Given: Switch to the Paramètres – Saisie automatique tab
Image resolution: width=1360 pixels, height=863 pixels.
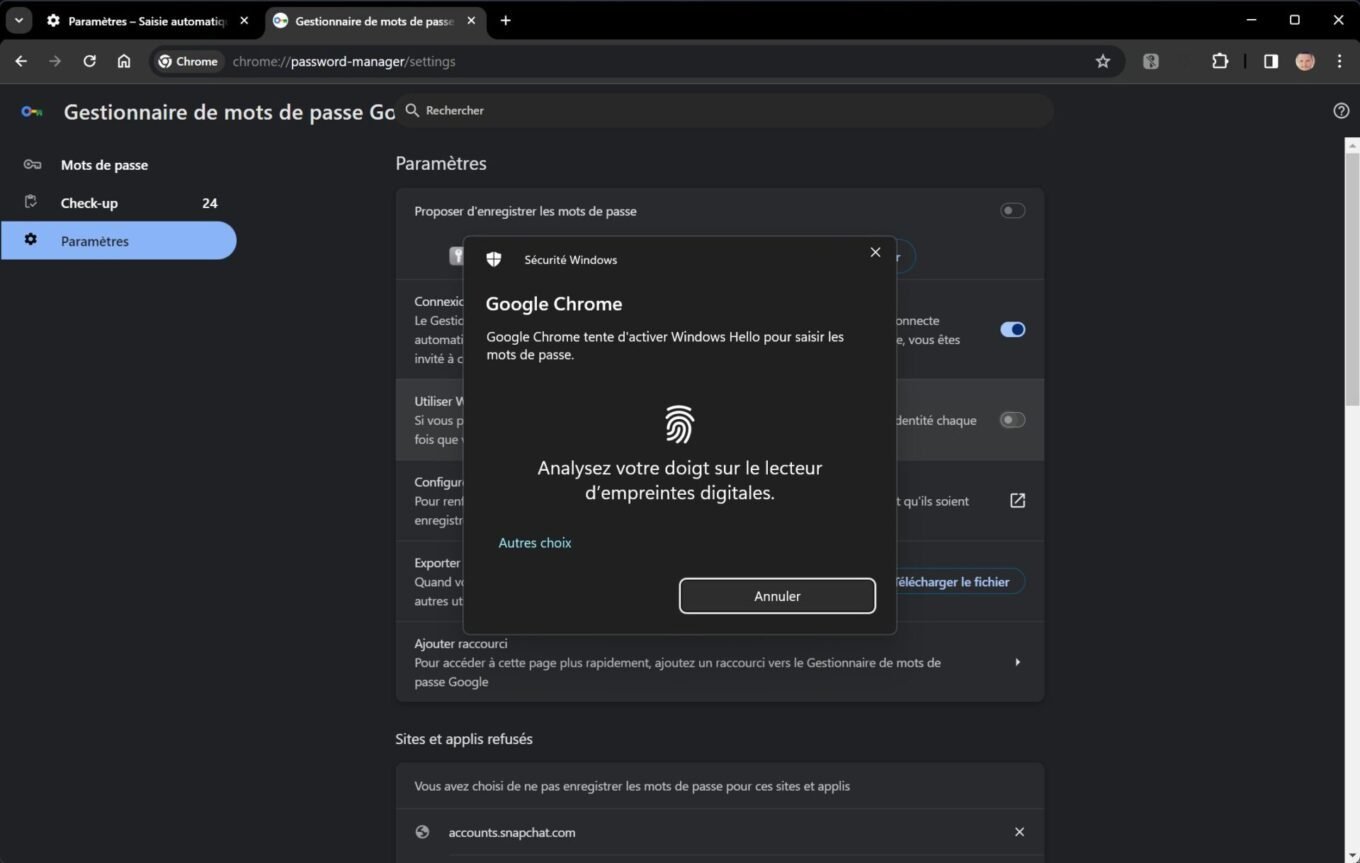Looking at the screenshot, I should [147, 20].
